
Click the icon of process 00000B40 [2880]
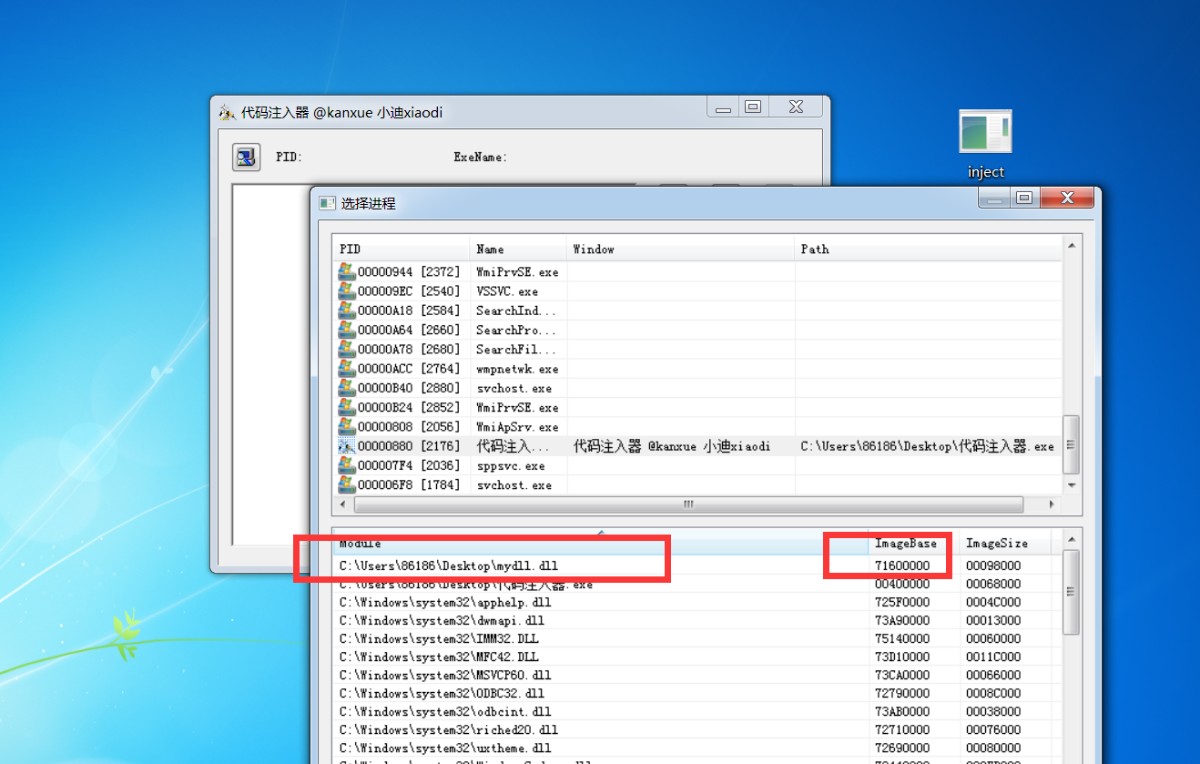347,388
